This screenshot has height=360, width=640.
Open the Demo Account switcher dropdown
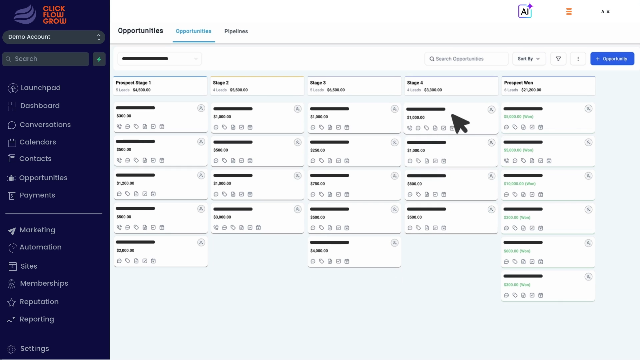coord(53,37)
